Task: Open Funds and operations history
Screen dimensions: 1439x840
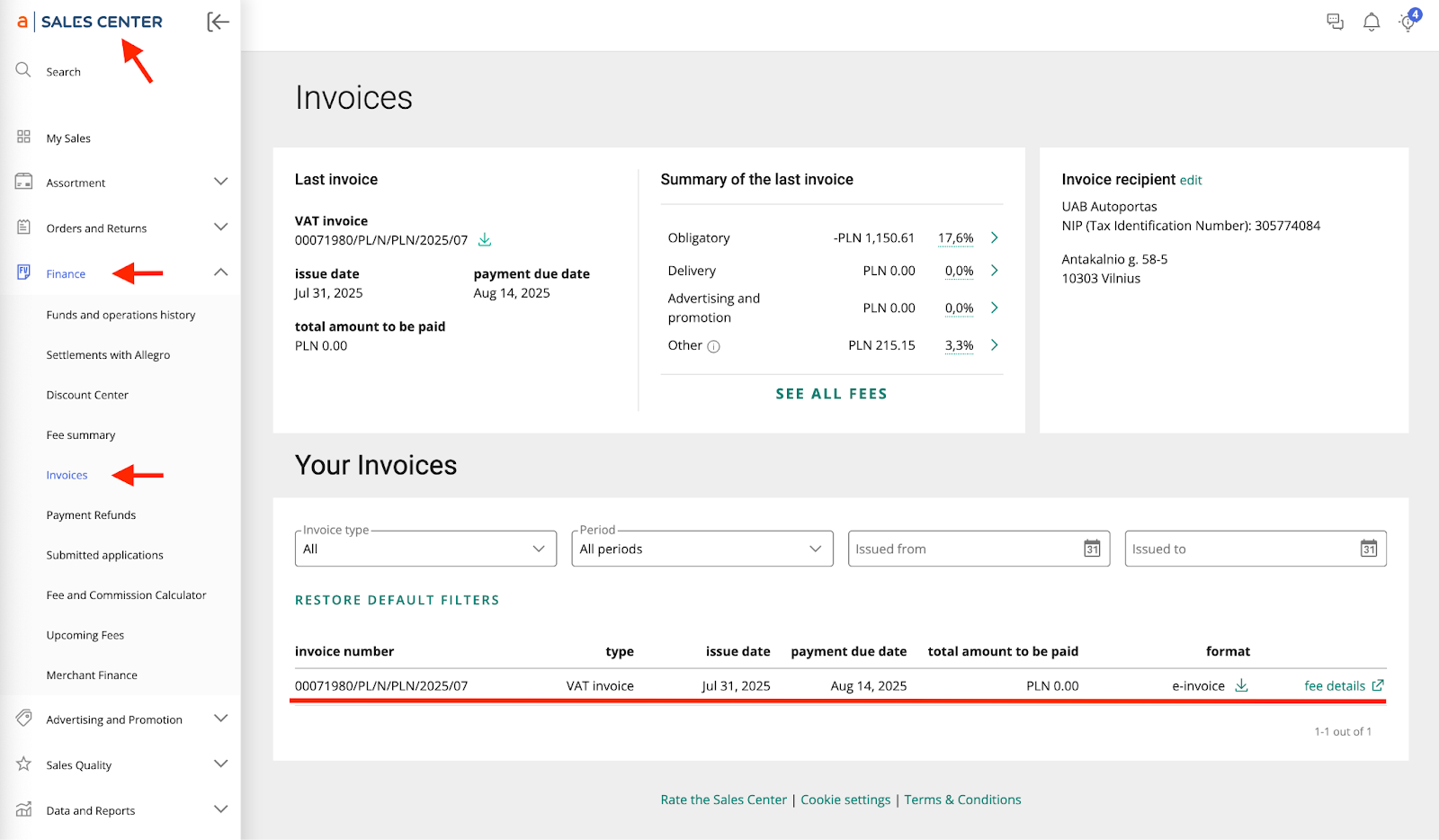Action: (x=121, y=315)
